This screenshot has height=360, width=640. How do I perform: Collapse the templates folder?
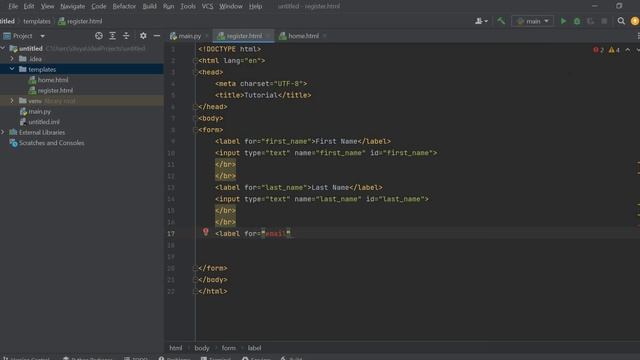tap(12, 69)
